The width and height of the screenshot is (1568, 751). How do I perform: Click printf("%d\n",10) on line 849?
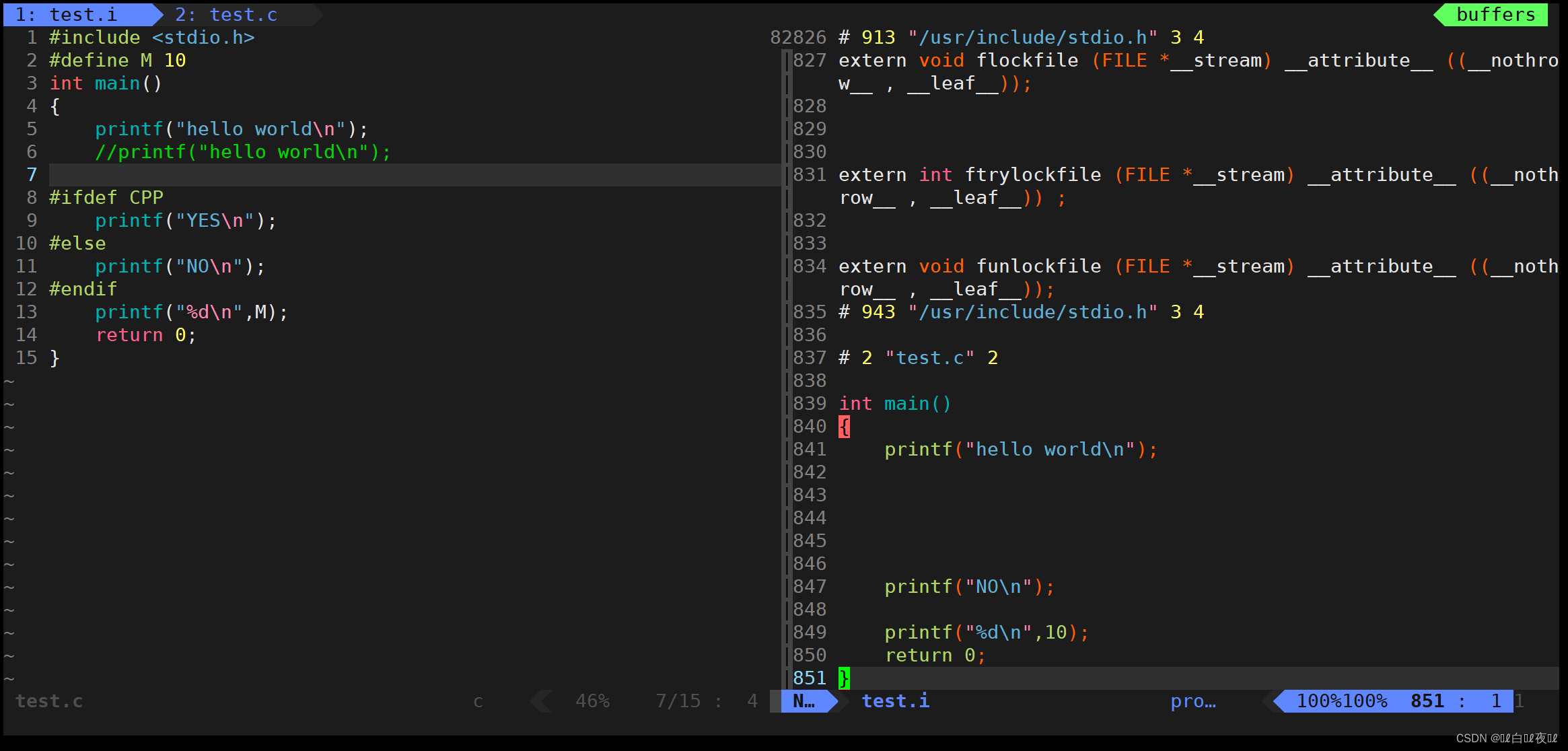[987, 633]
